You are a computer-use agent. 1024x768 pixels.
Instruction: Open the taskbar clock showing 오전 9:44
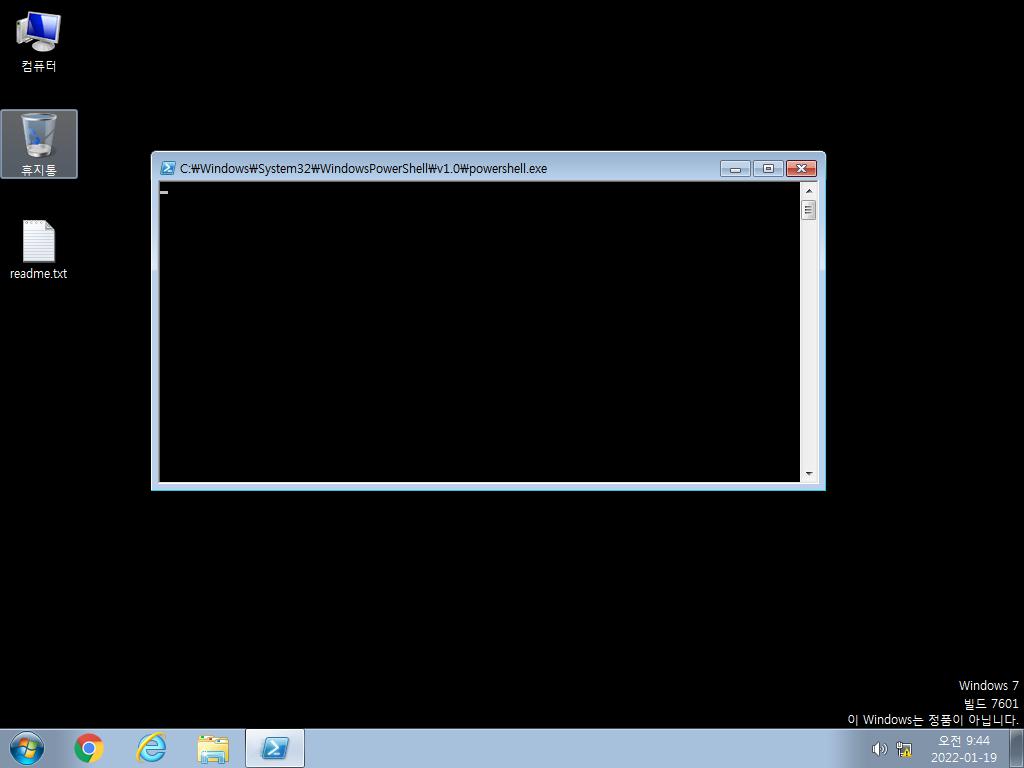point(964,749)
